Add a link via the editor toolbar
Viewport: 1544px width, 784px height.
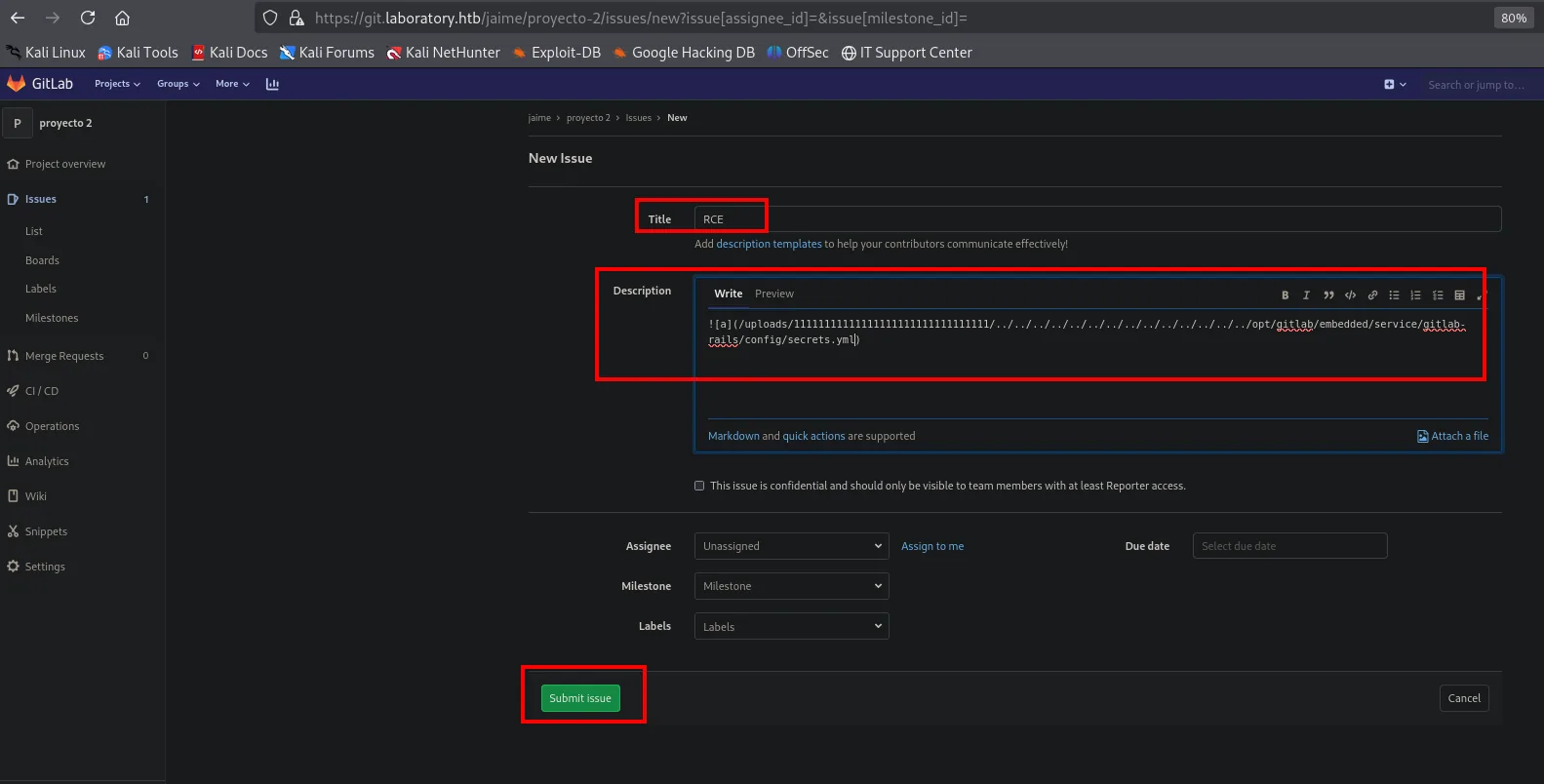click(1372, 295)
